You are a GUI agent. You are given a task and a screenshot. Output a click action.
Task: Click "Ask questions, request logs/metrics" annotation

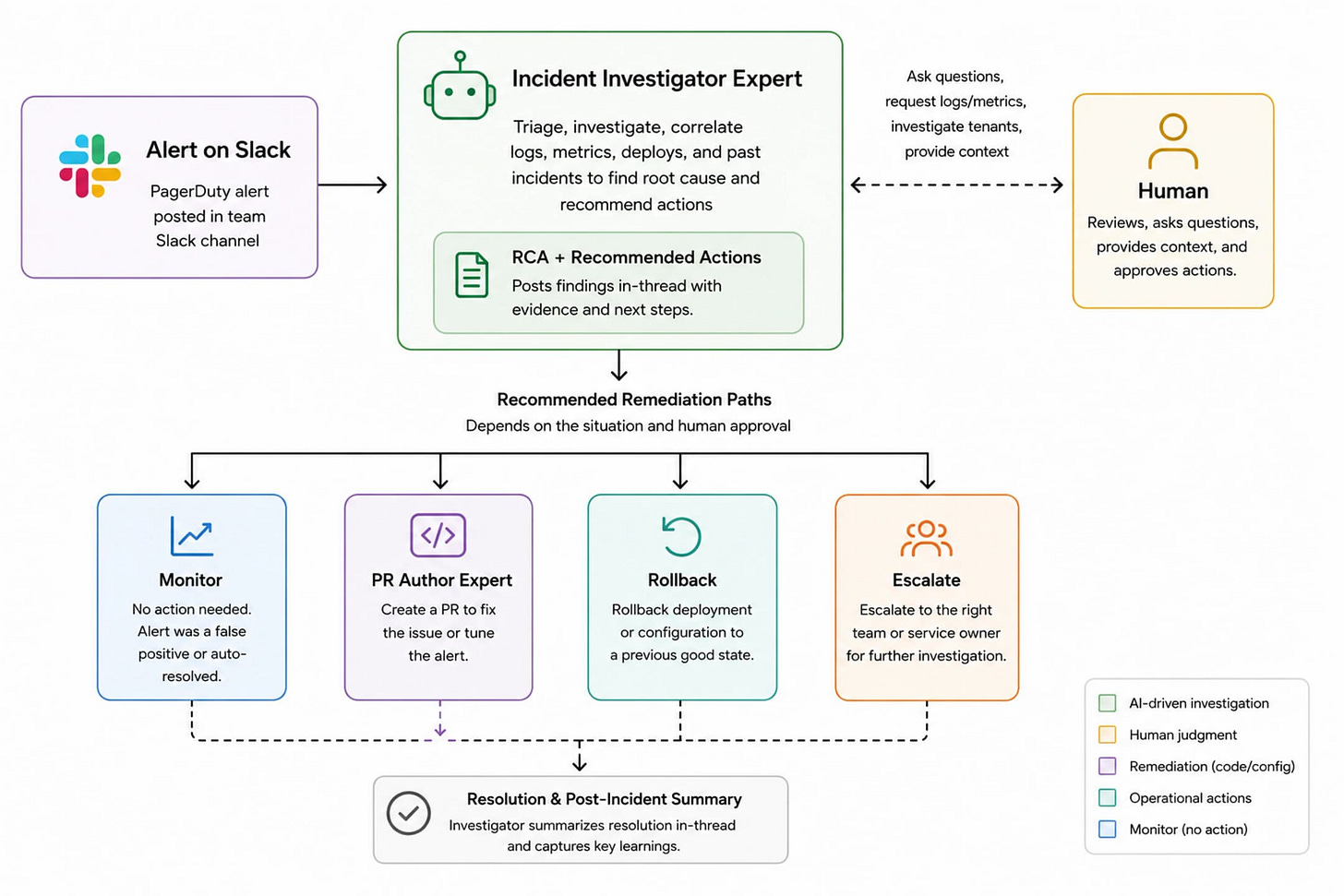(x=955, y=113)
